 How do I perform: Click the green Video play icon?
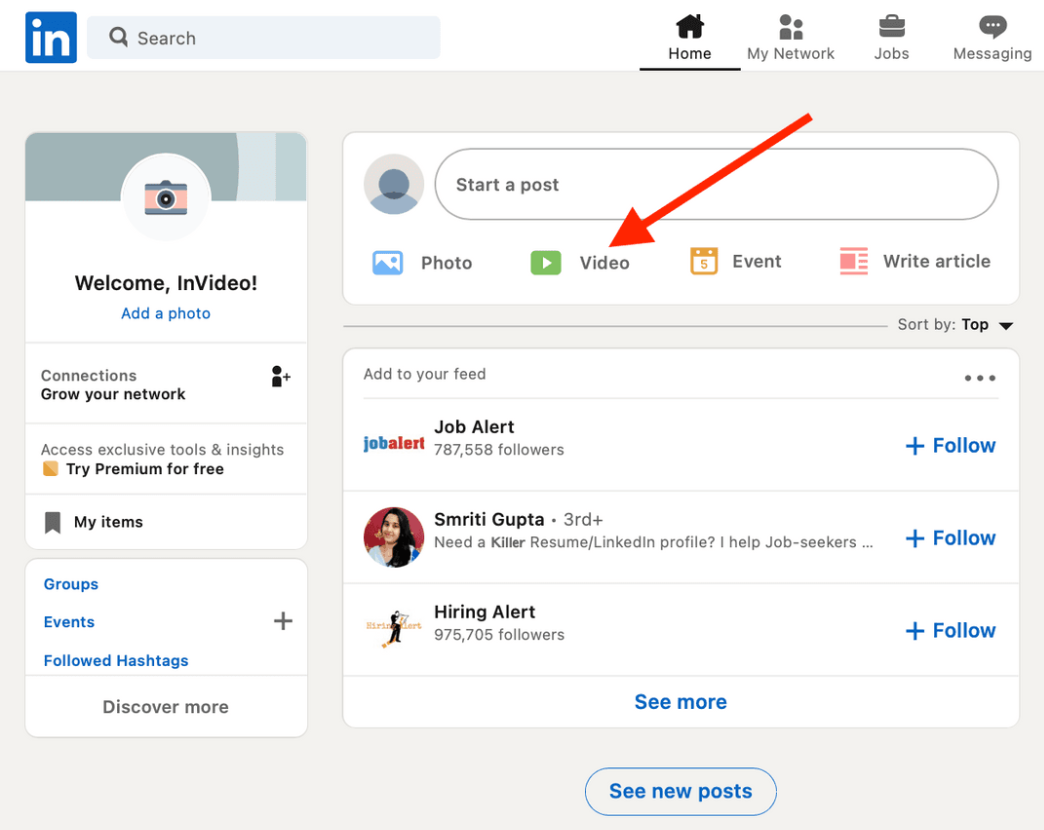tap(545, 262)
